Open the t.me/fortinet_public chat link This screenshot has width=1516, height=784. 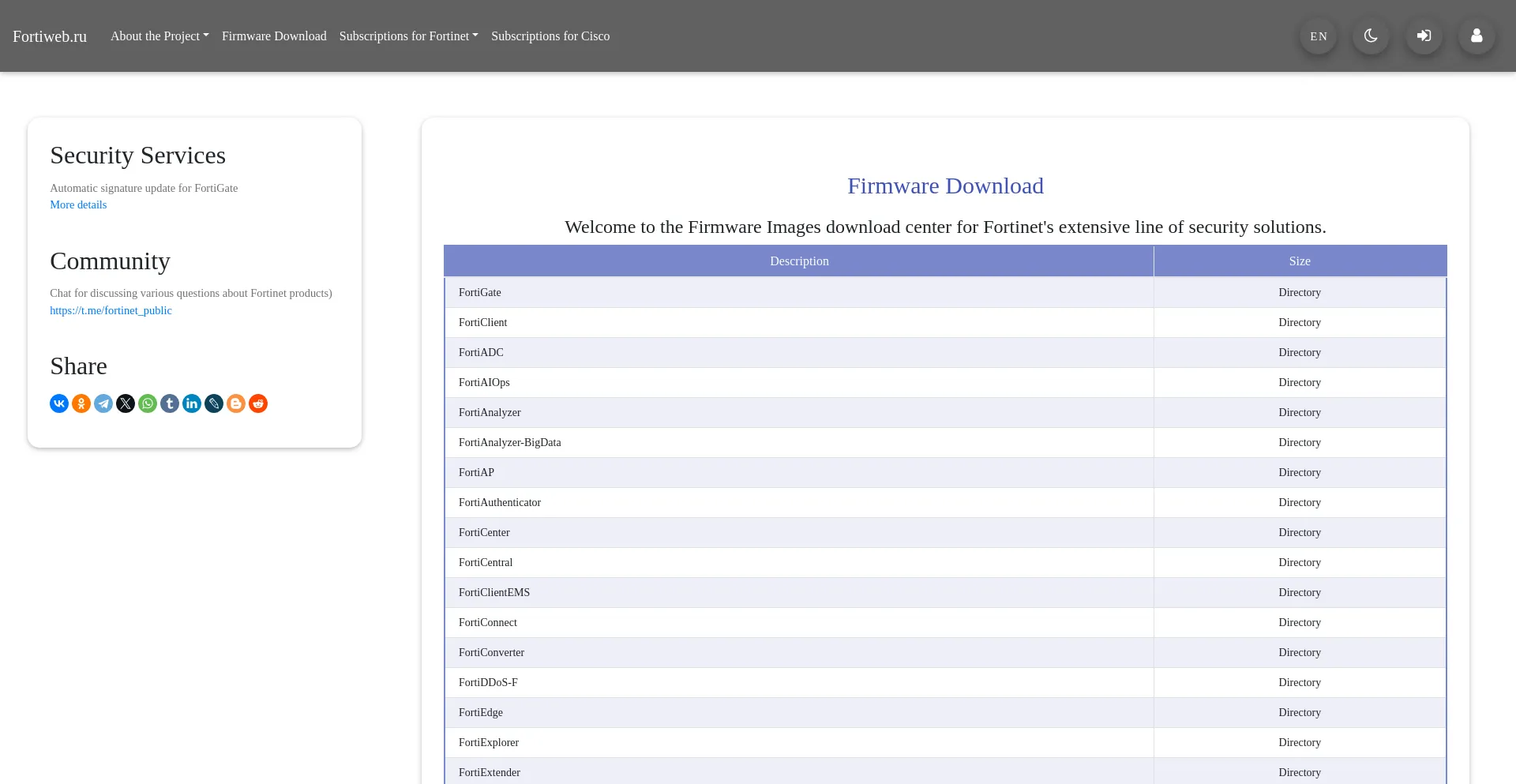coord(111,310)
